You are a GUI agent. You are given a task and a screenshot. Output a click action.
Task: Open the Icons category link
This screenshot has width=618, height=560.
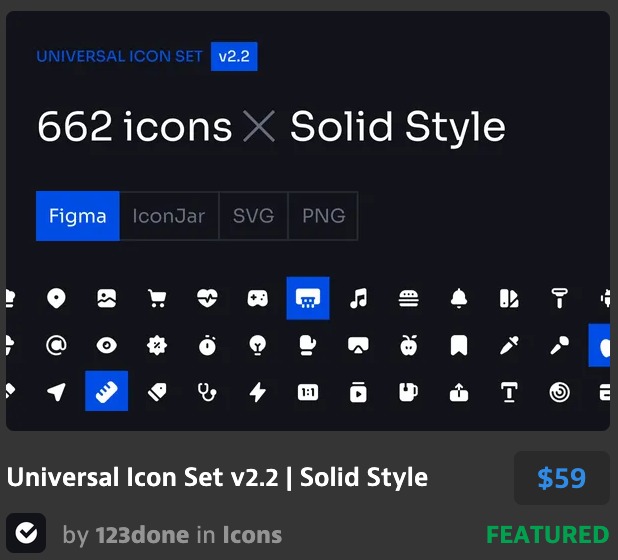click(252, 535)
